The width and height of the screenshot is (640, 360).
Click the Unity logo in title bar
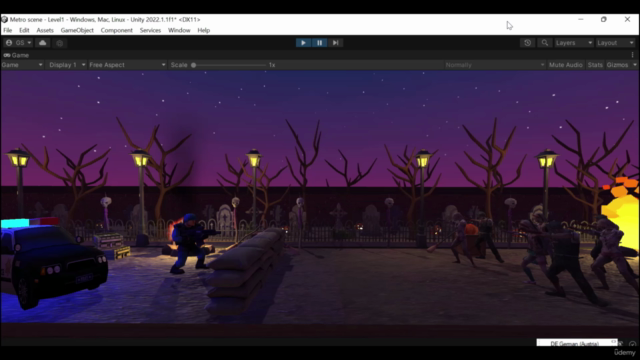click(4, 20)
